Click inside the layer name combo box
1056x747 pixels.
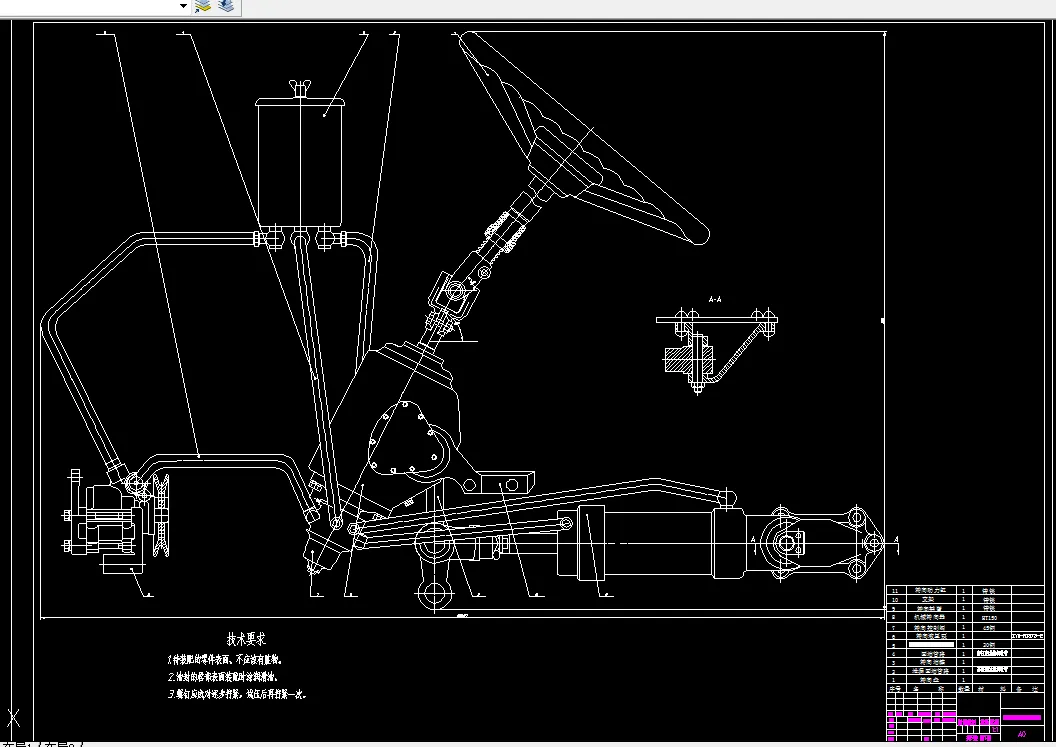click(88, 6)
